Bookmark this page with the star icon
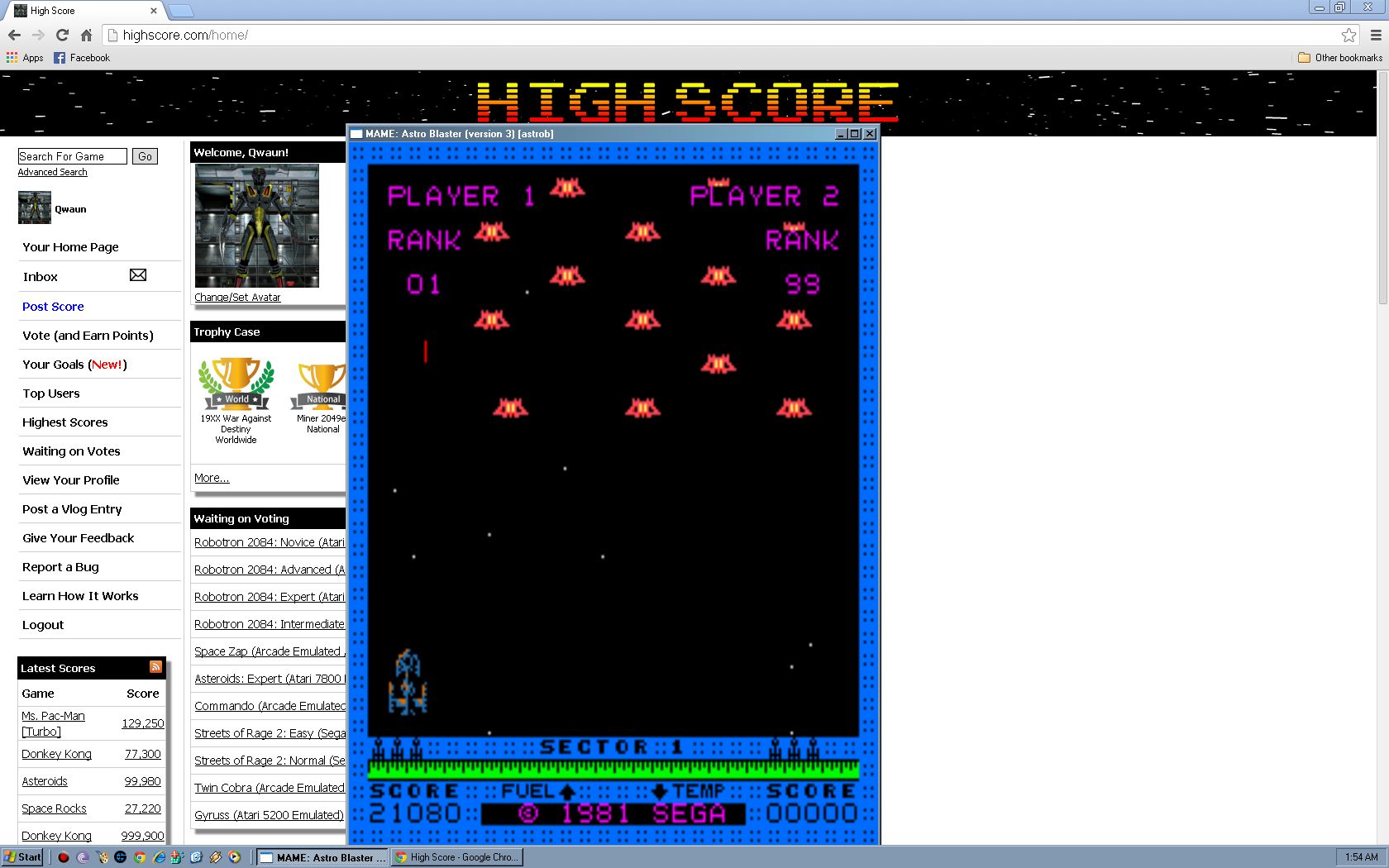Viewport: 1389px width, 868px height. coord(1348,35)
